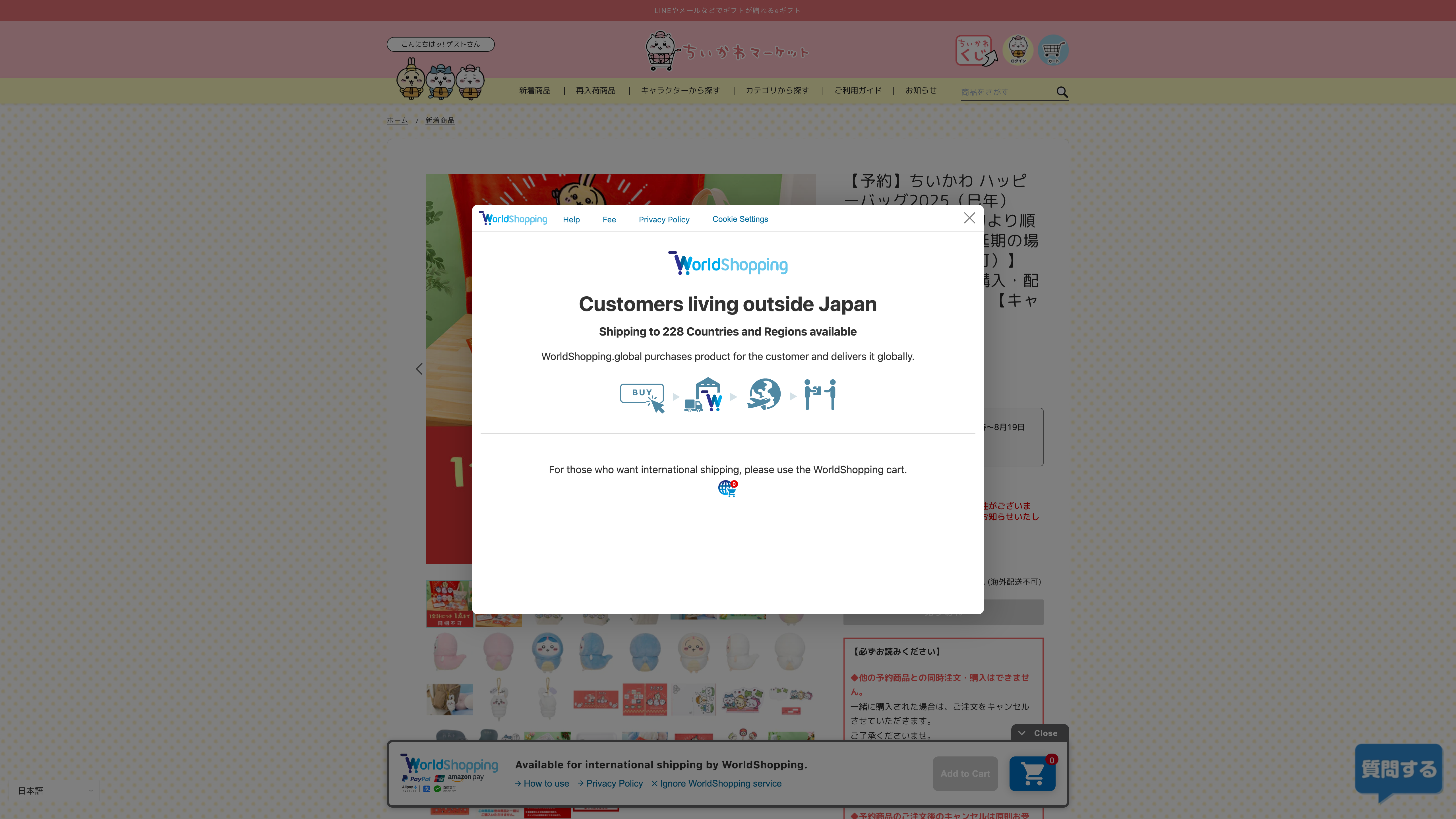The image size is (1456, 819).
Task: Select the hanging white mascot thumbnail
Action: 498,699
